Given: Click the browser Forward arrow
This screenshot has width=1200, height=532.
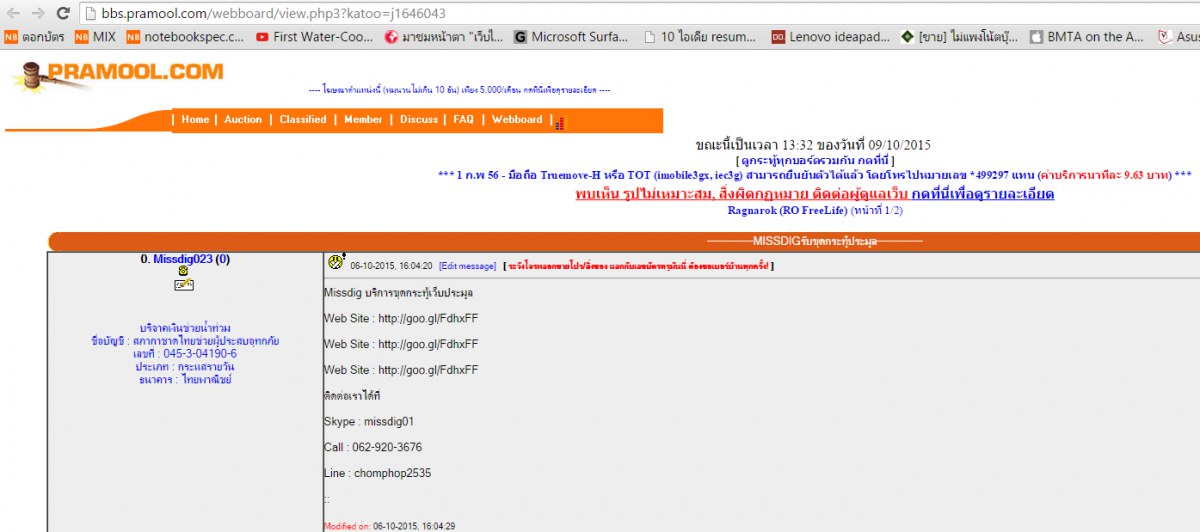Looking at the screenshot, I should [38, 13].
